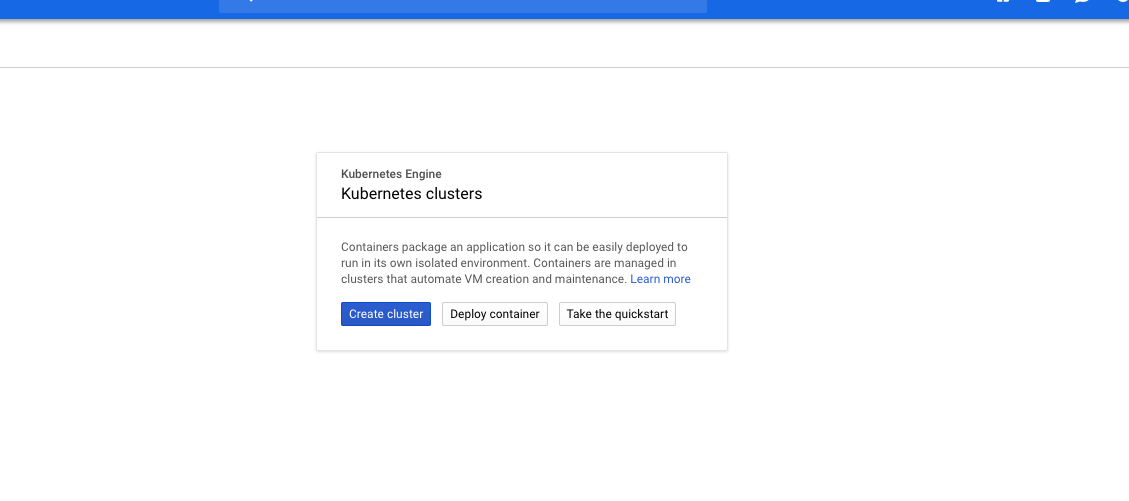The image size is (1129, 501).
Task: Click the gift icon in top header
Action: coord(1003,2)
